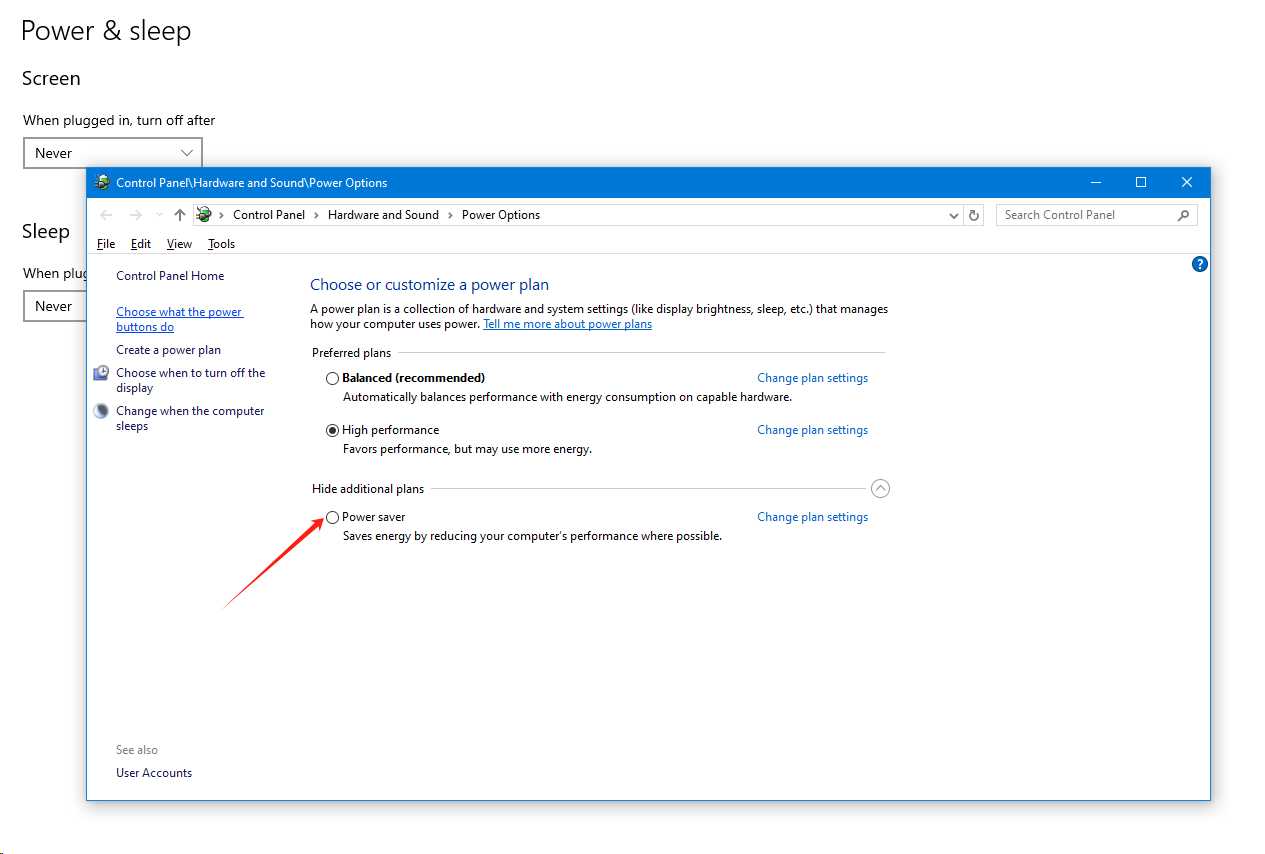Open Tell me more about power plans
Viewport: 1265px width, 854px height.
click(x=567, y=324)
